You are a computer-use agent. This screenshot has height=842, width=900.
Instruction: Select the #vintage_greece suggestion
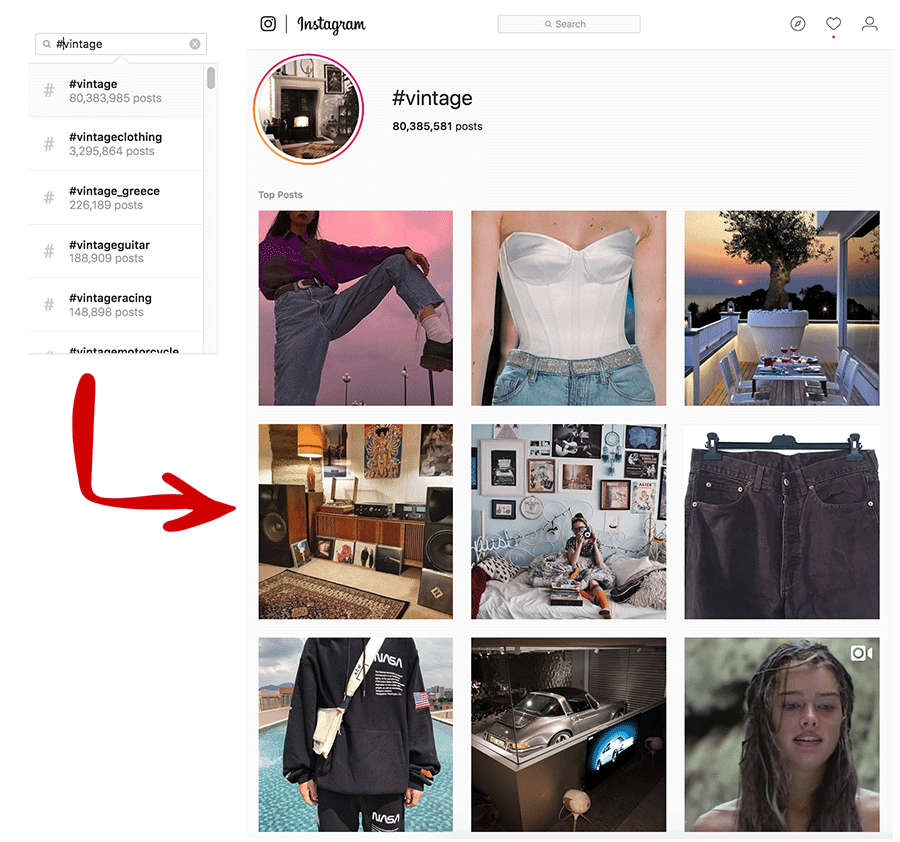pos(115,198)
